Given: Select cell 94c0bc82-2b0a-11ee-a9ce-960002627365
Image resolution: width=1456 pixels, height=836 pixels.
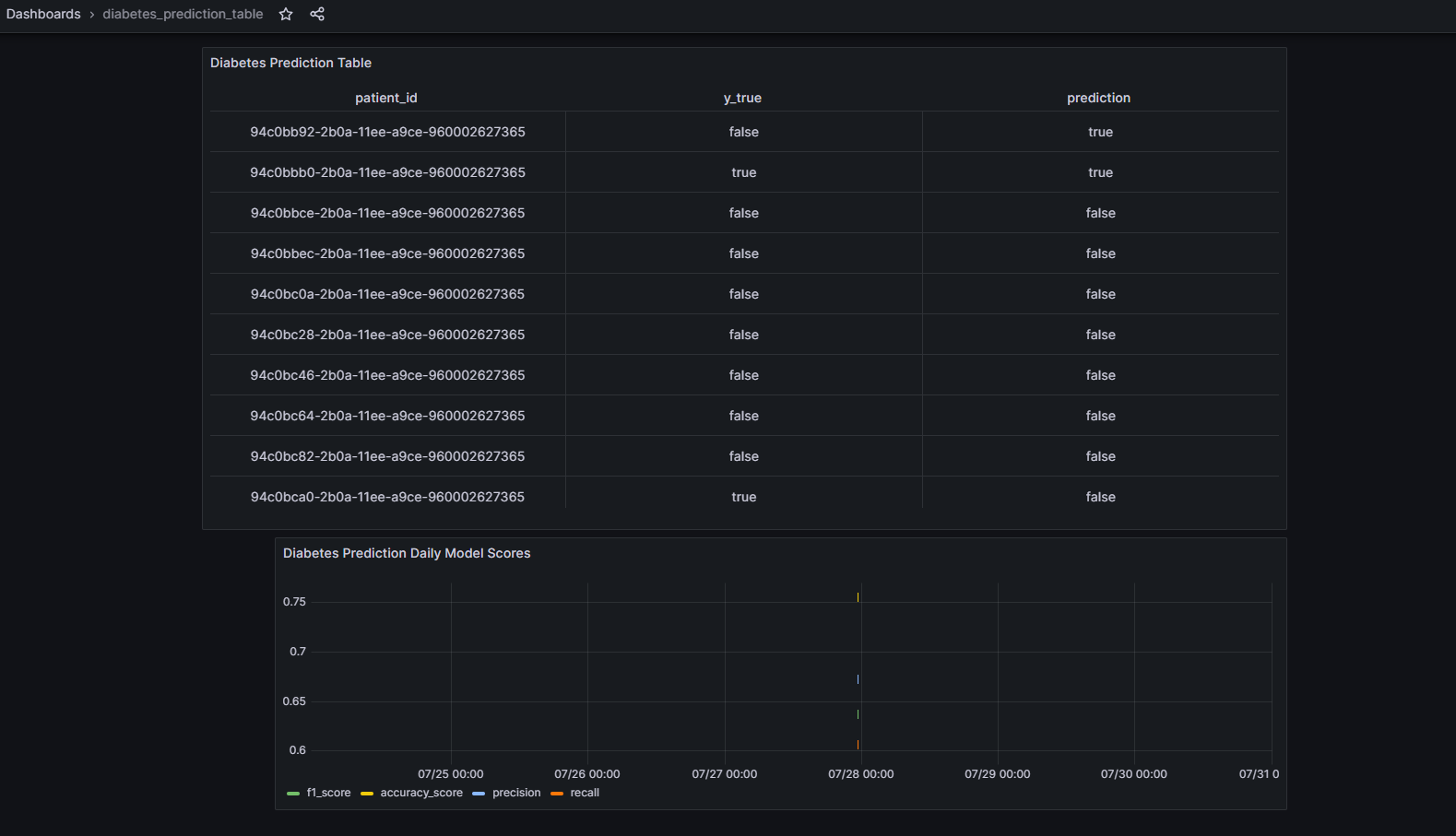Looking at the screenshot, I should pos(387,456).
